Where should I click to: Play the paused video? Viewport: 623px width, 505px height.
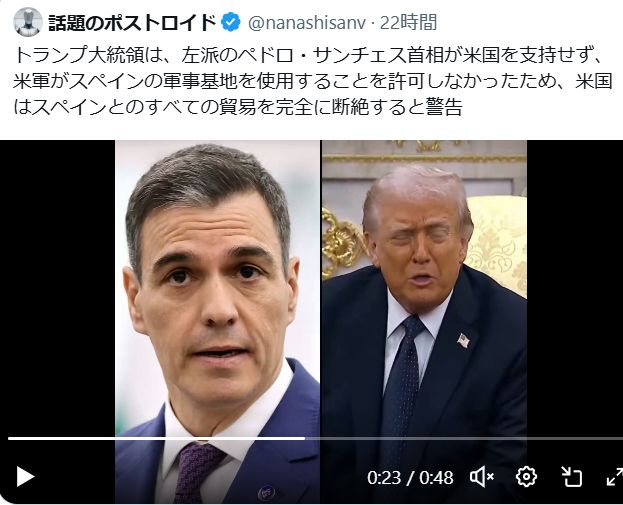(x=25, y=477)
